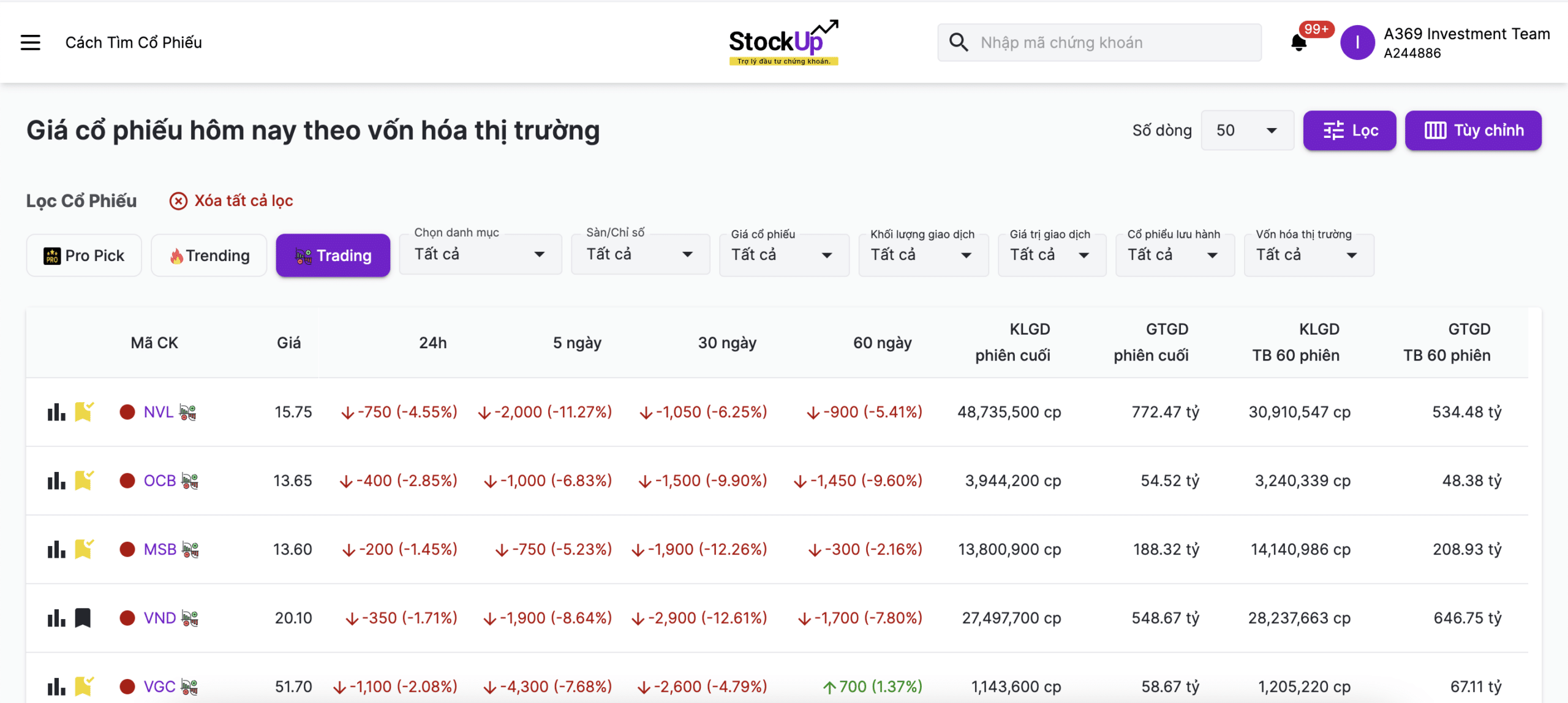
Task: Sort by the Giá column header
Action: click(288, 343)
